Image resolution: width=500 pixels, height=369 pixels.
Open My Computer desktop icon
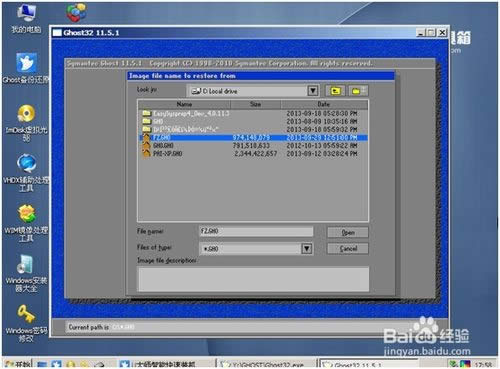(x=26, y=19)
